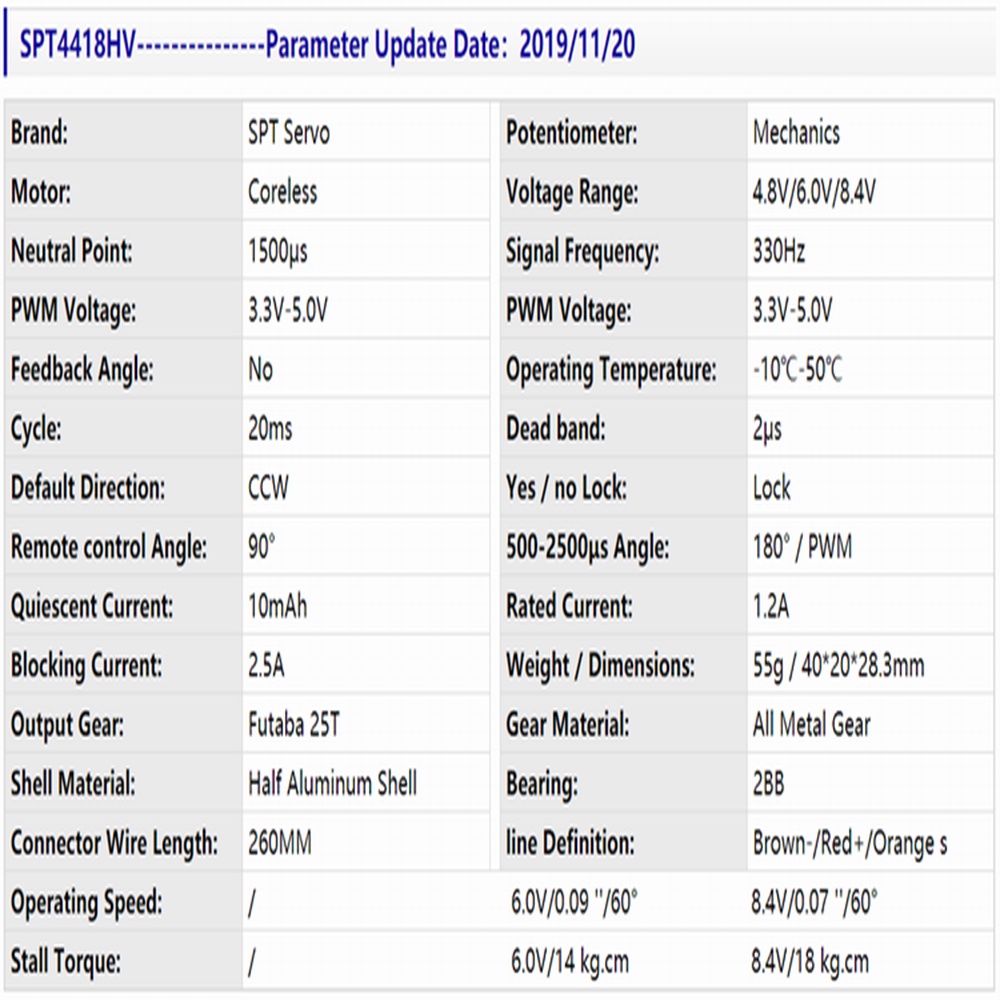Click the 'Brown-/Red+/Orange s' line definition value

850,843
